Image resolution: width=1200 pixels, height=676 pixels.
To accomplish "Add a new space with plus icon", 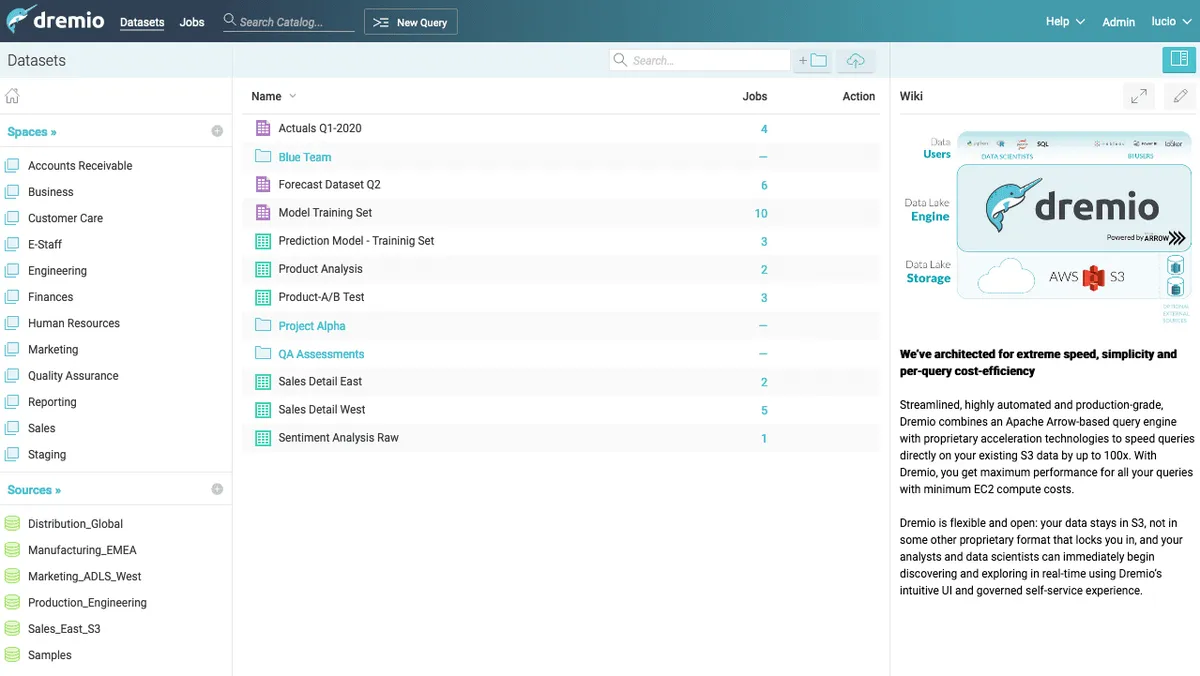I will tap(217, 131).
